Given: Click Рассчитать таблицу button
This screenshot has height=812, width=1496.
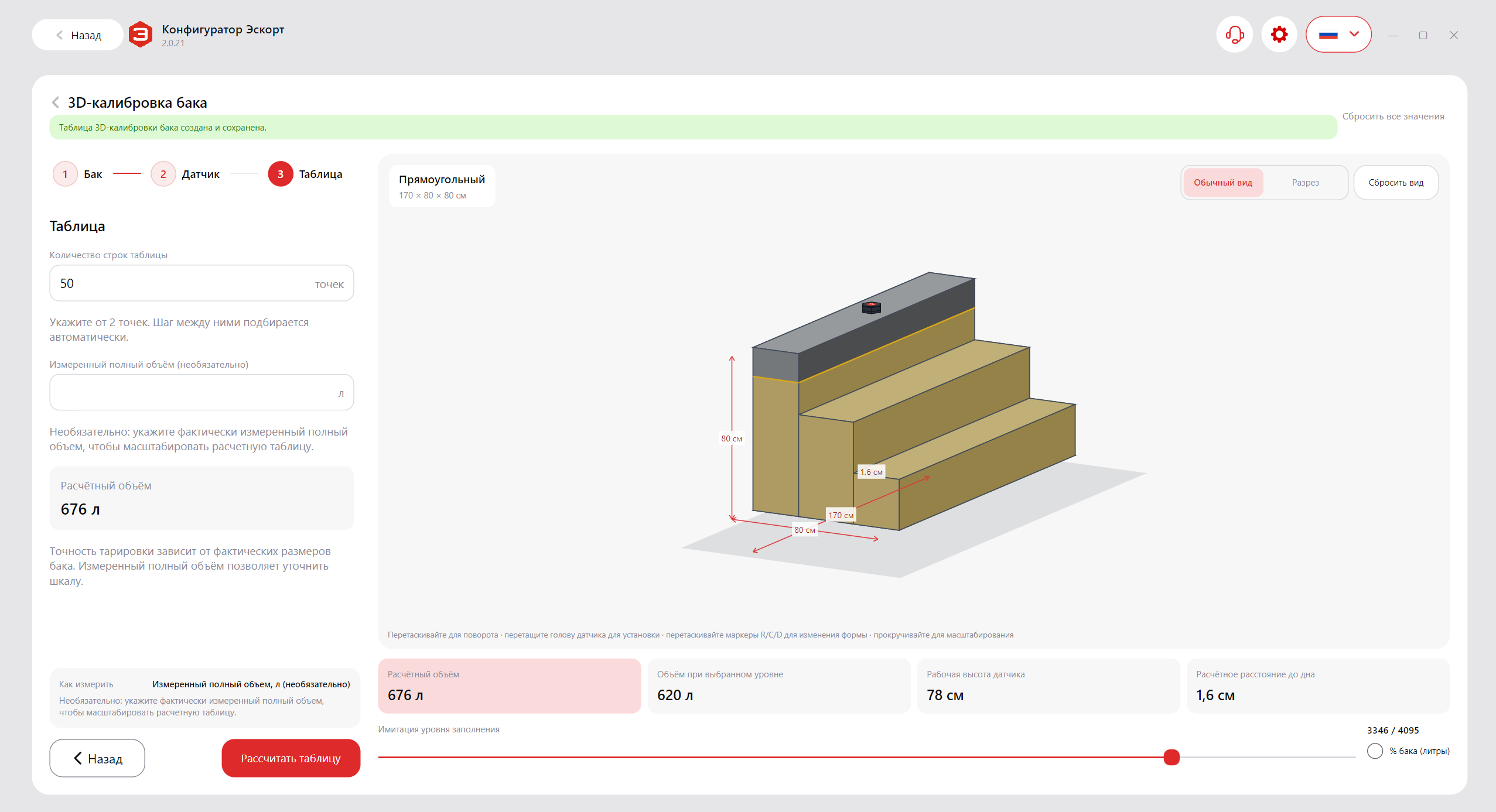Looking at the screenshot, I should 291,758.
